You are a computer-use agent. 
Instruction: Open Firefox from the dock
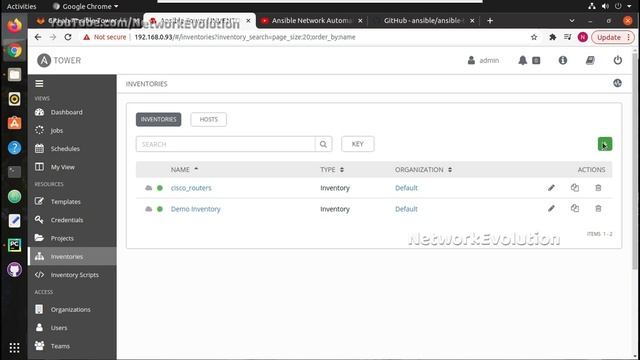click(14, 26)
